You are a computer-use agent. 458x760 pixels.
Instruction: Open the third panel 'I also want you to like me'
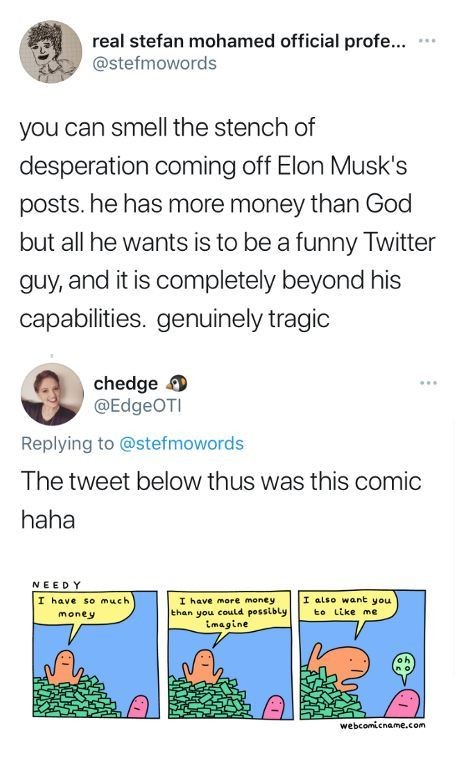362,654
